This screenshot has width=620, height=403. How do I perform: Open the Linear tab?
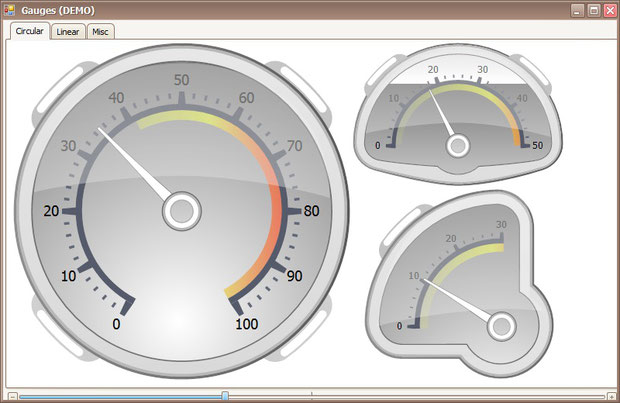click(x=68, y=32)
